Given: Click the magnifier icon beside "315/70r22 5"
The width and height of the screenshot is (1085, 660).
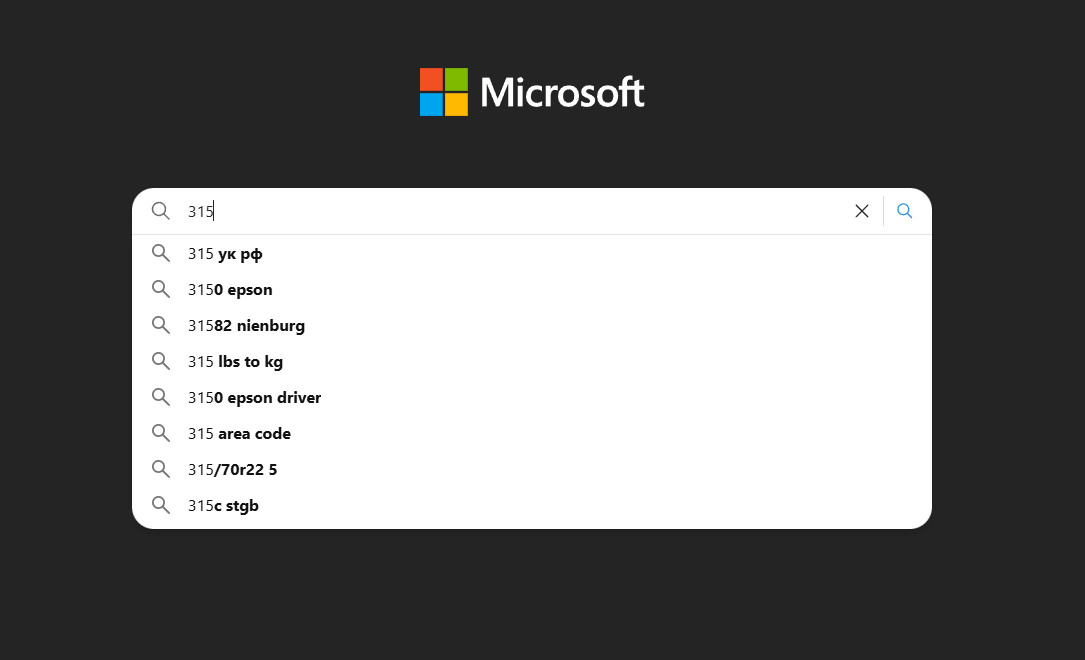Looking at the screenshot, I should point(161,470).
